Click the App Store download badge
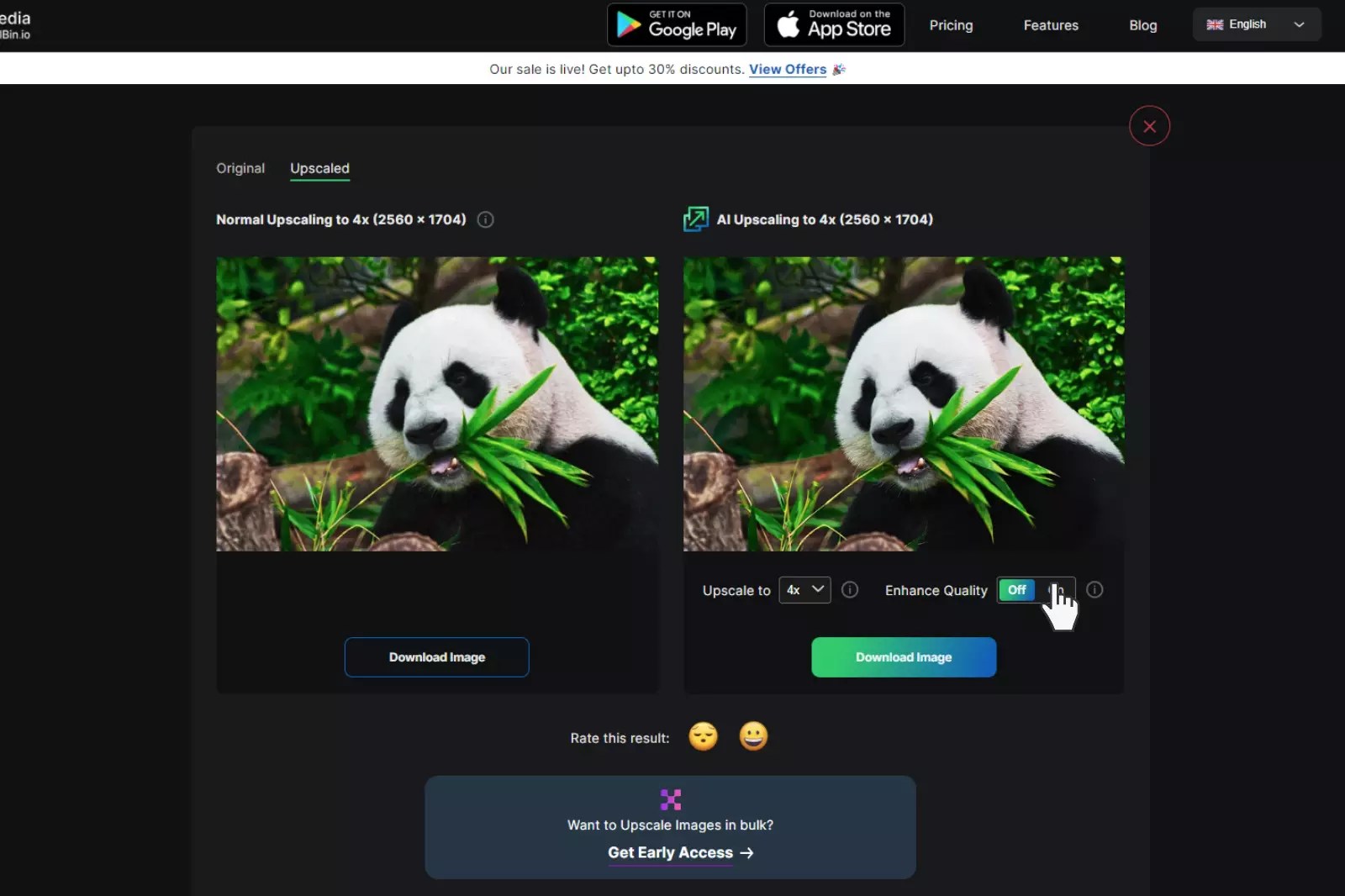This screenshot has width=1345, height=896. tap(833, 24)
